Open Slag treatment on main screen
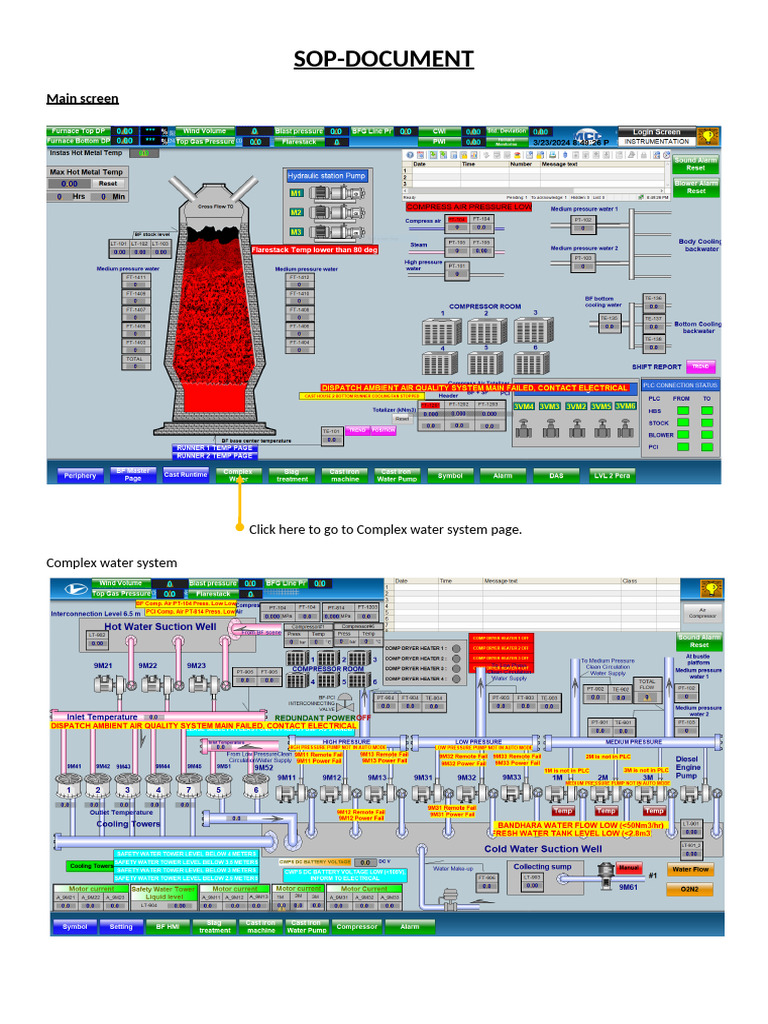Screen dimensions: 768x1024 pyautogui.click(x=291, y=475)
